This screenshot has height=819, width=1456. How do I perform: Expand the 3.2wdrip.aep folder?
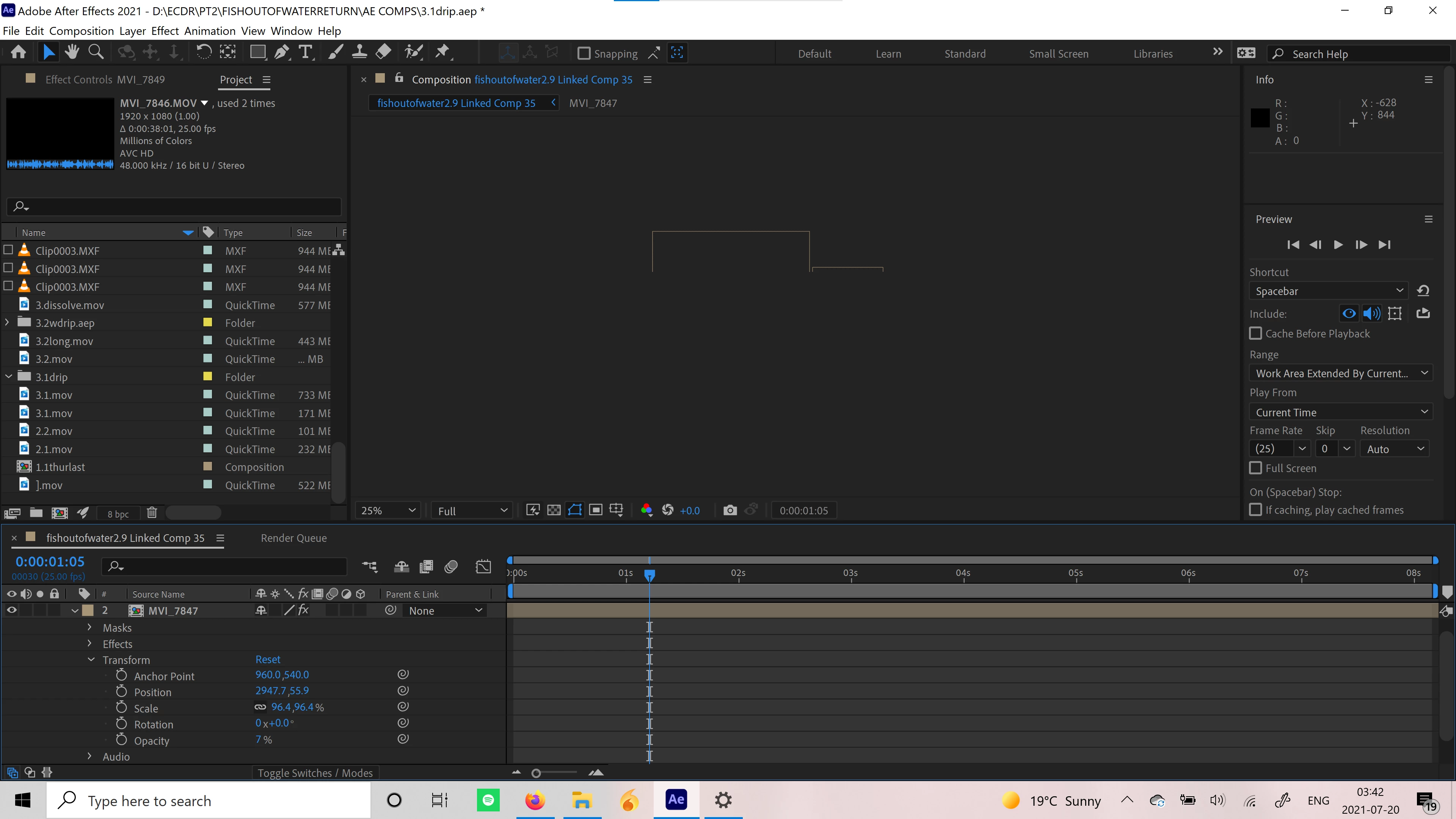pos(7,323)
